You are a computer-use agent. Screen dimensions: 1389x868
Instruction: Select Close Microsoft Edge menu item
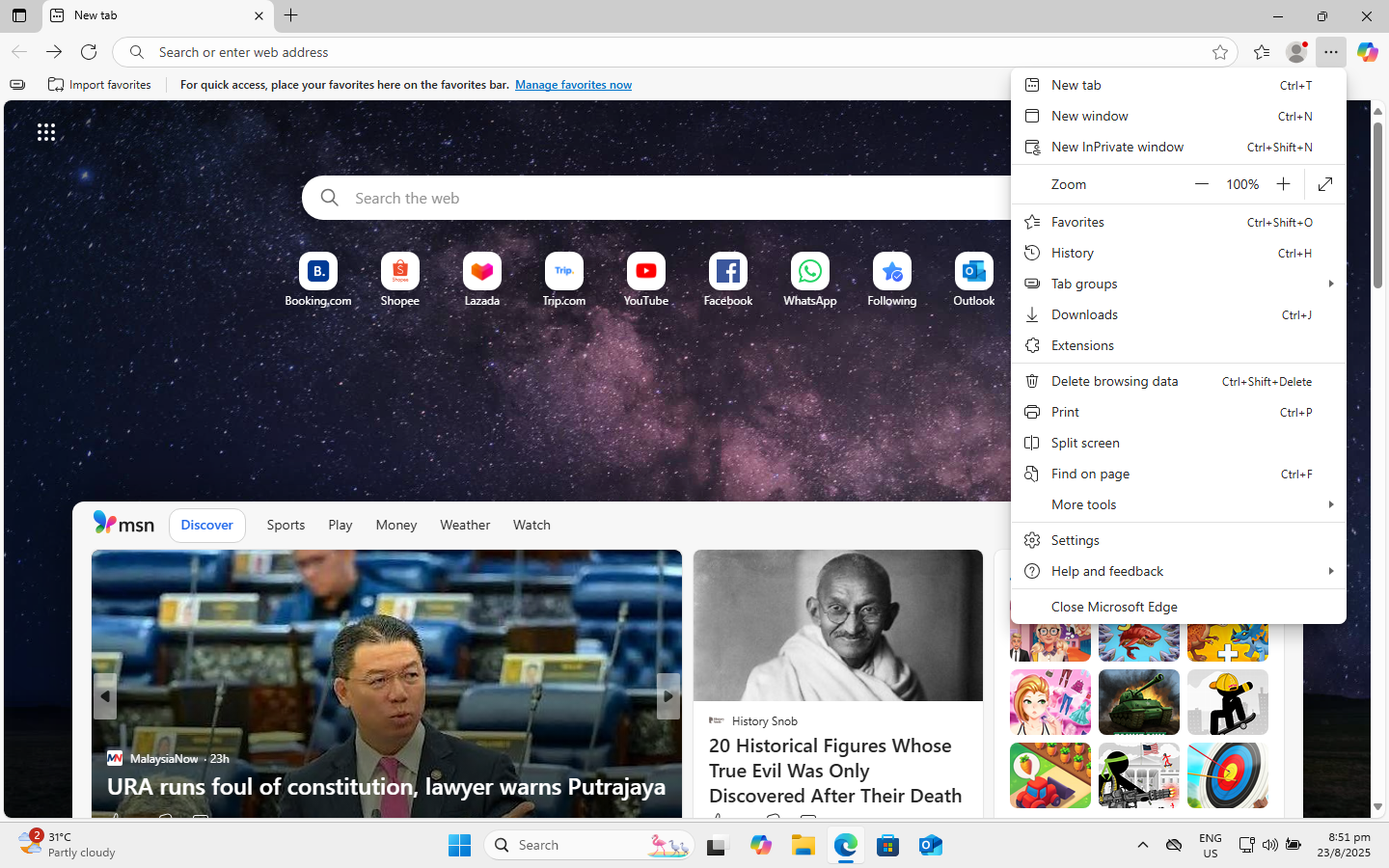pyautogui.click(x=1179, y=607)
